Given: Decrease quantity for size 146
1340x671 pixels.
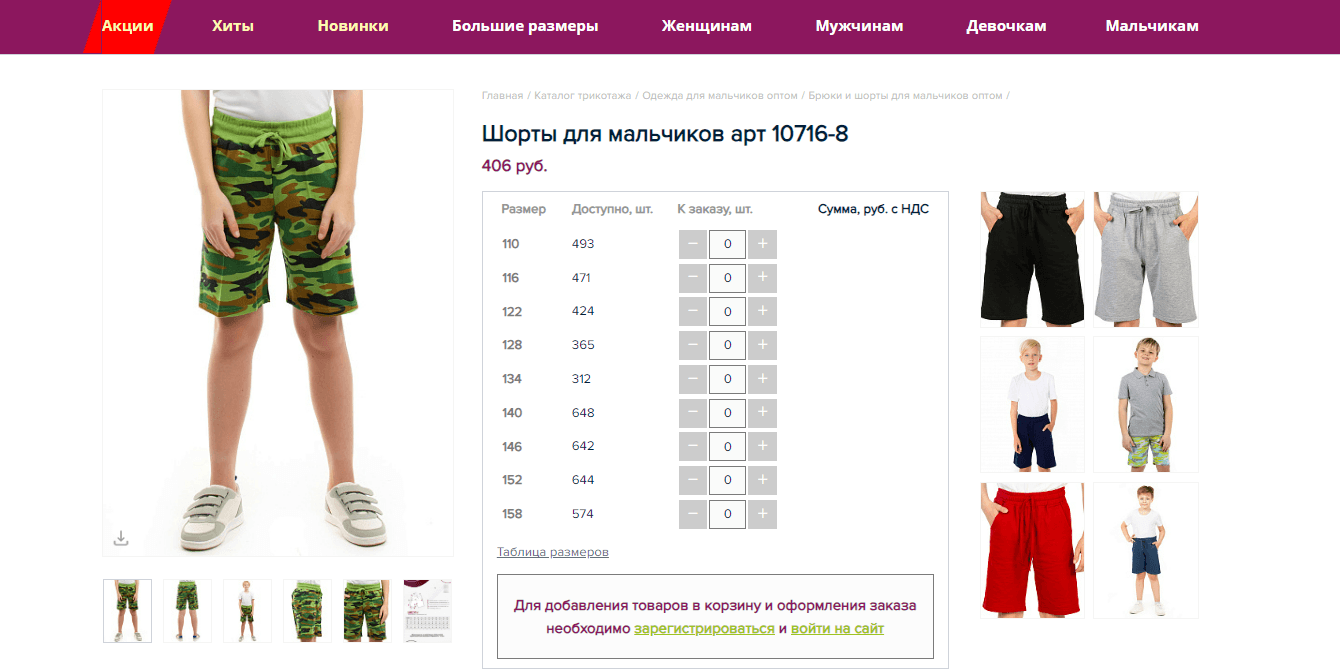Looking at the screenshot, I should [693, 446].
